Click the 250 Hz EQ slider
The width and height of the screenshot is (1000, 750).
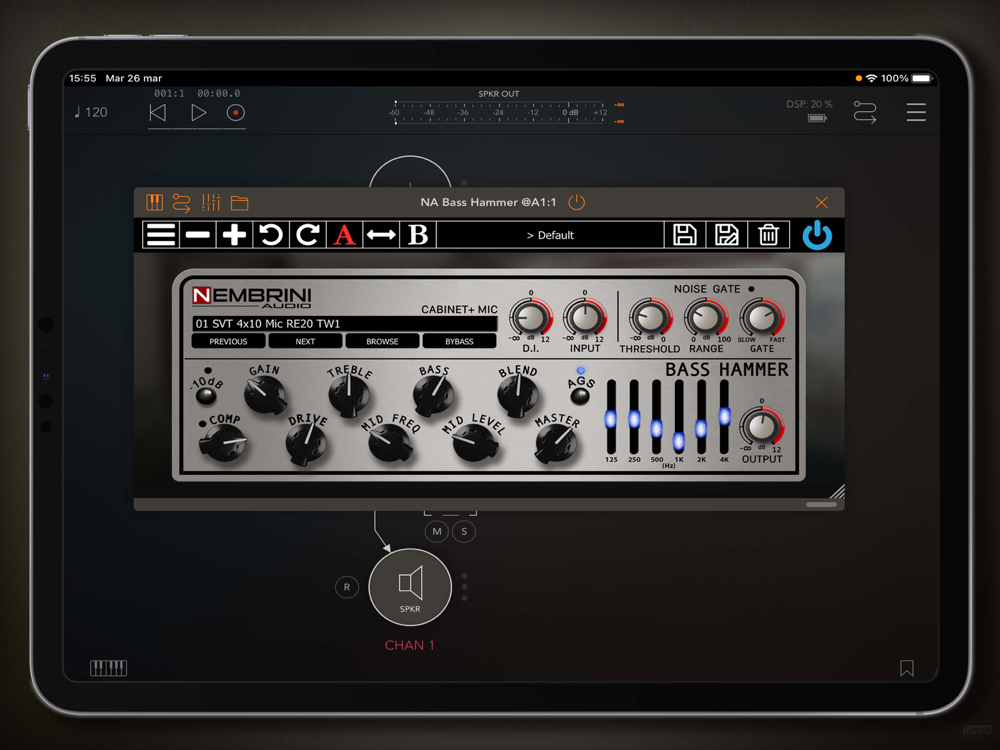pos(634,418)
